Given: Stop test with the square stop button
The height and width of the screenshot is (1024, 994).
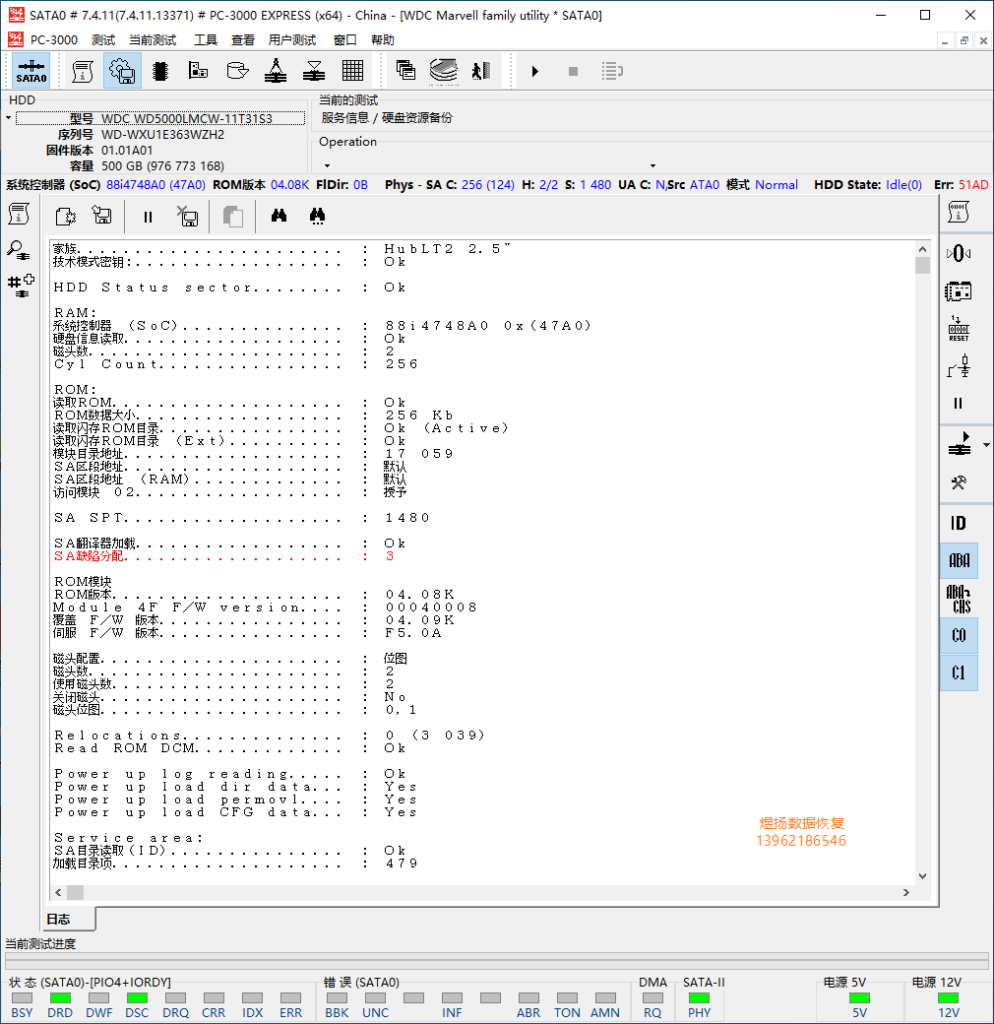Looking at the screenshot, I should tap(573, 71).
